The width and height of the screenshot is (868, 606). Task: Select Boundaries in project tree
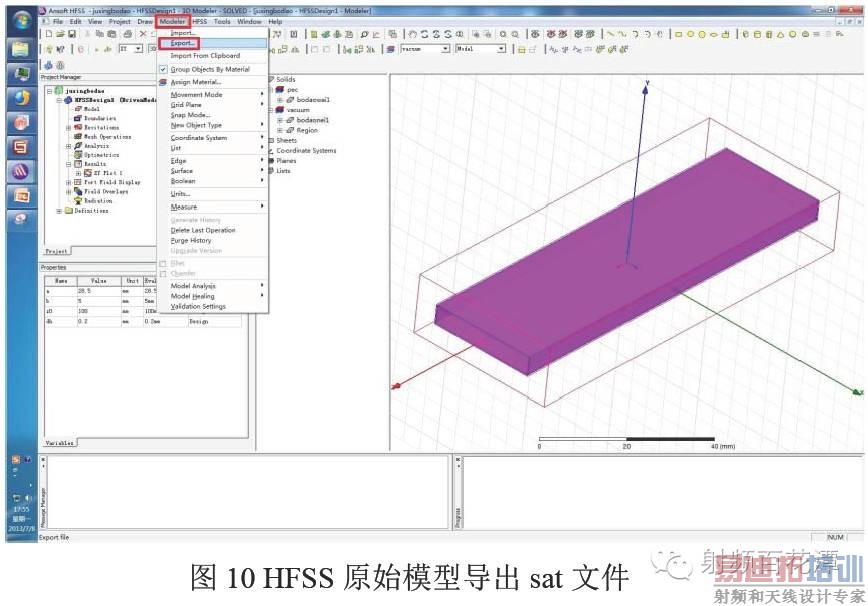click(x=100, y=118)
